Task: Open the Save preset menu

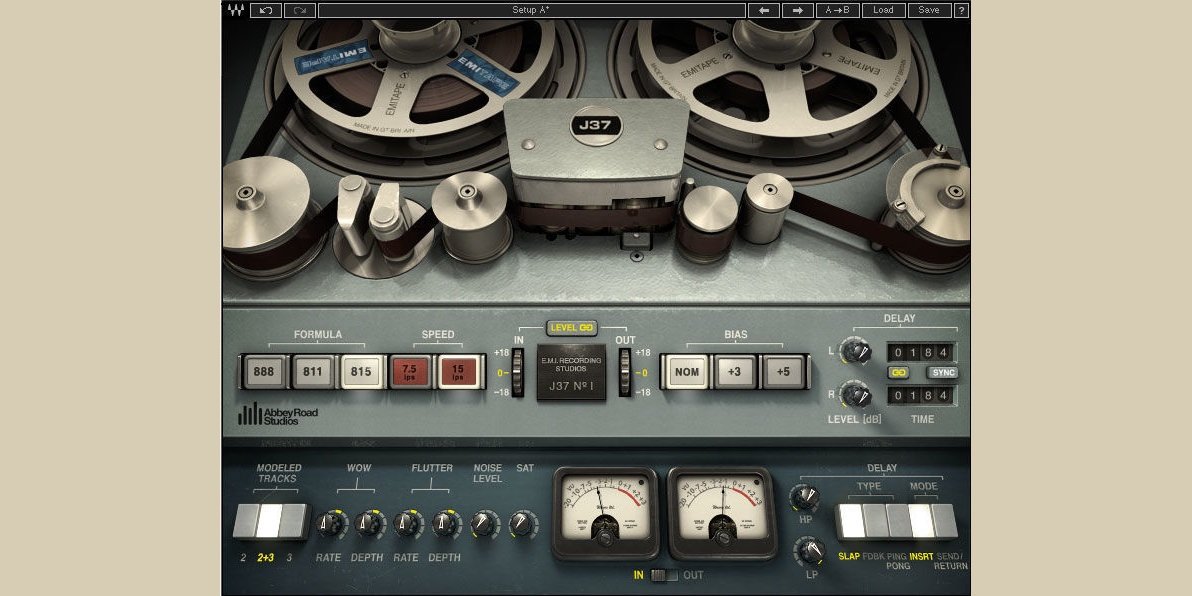Action: coord(929,10)
